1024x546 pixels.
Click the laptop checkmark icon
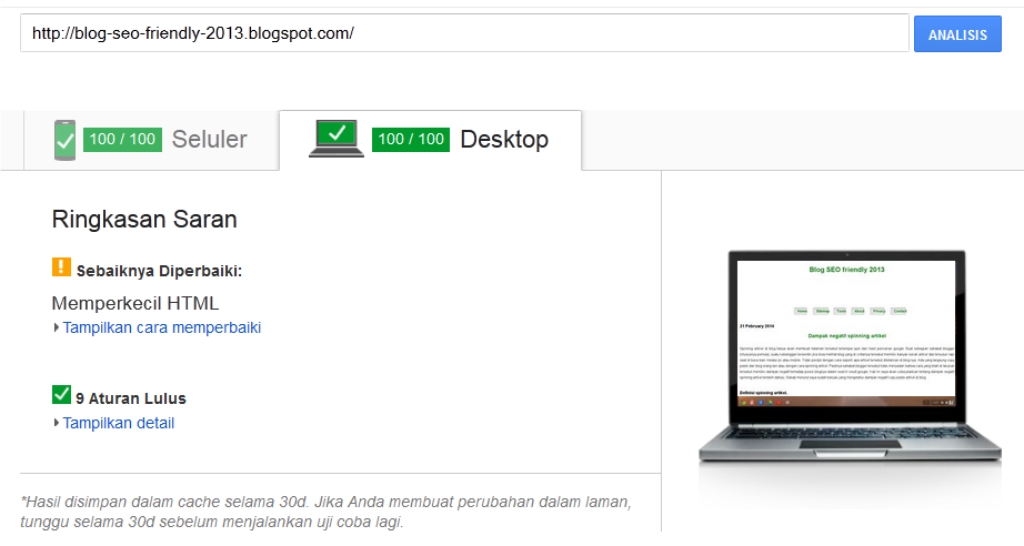pos(336,138)
